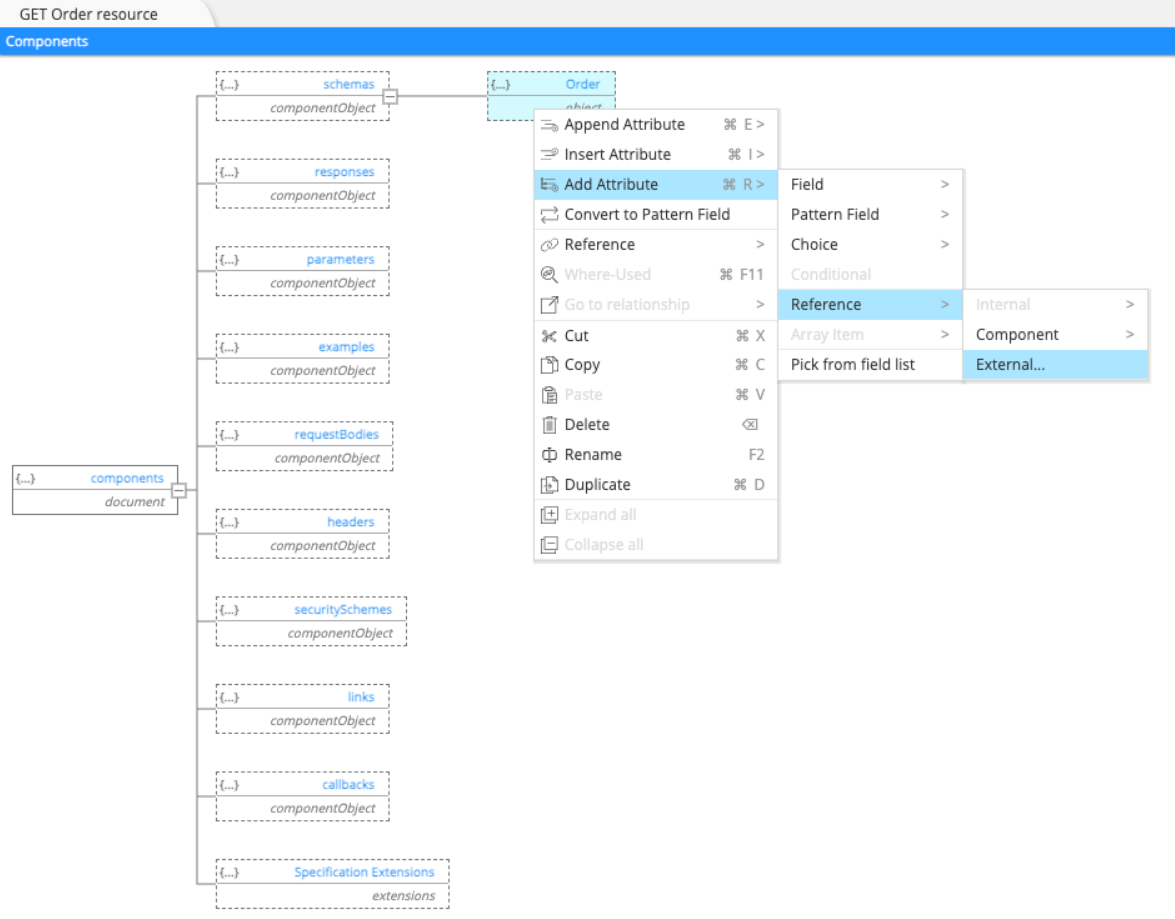This screenshot has height=919, width=1175.
Task: Toggle open the responses node placeholder
Action: click(x=231, y=171)
